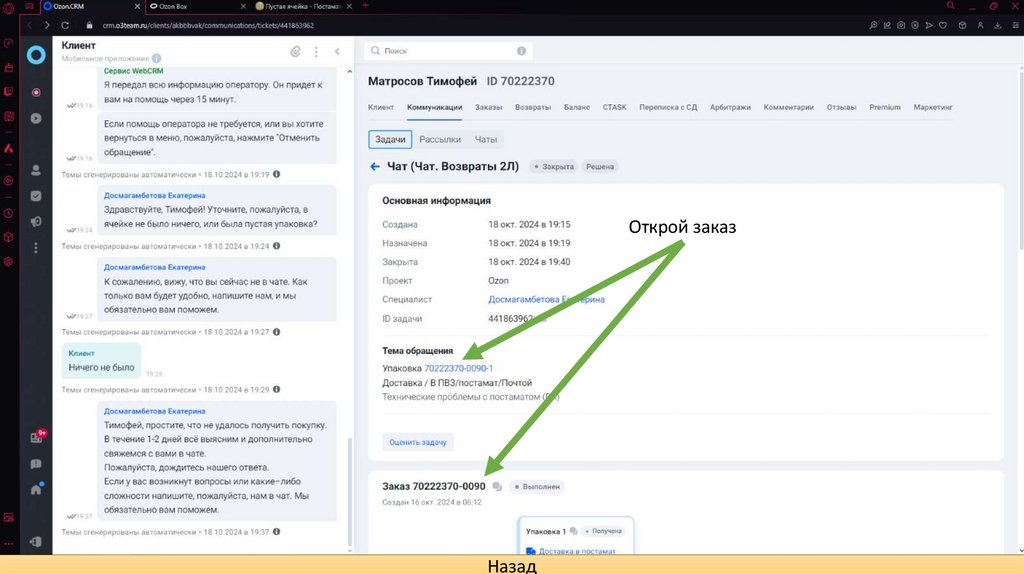Open the chat bubble icon in CRM sidebar
The width and height of the screenshot is (1024, 574).
pos(36,464)
